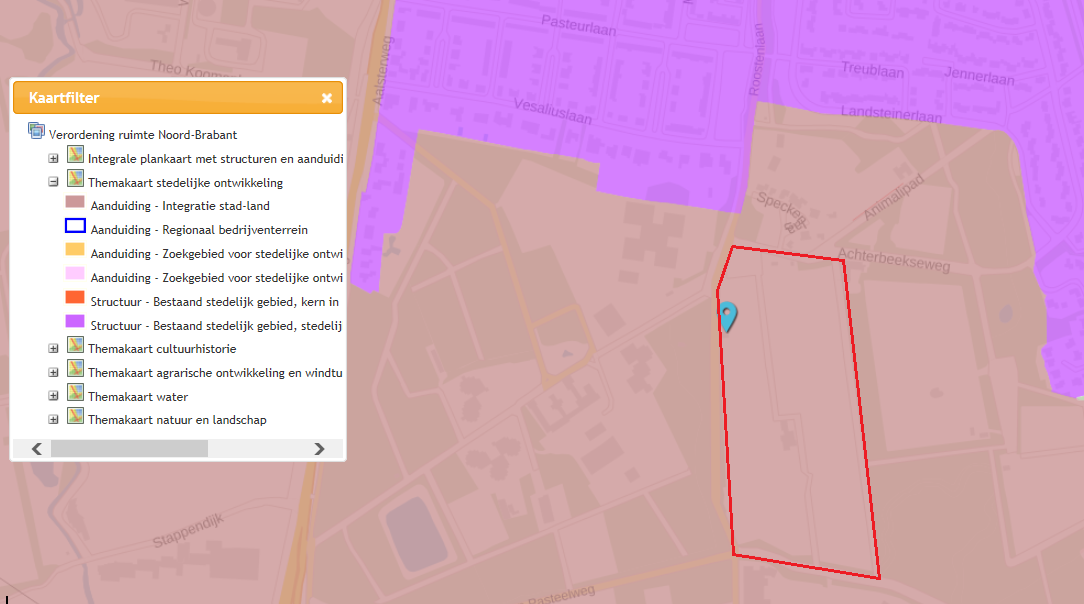Click the left arrow of the Kaartfilter scrollbar
Viewport: 1084px width, 604px height.
37,449
